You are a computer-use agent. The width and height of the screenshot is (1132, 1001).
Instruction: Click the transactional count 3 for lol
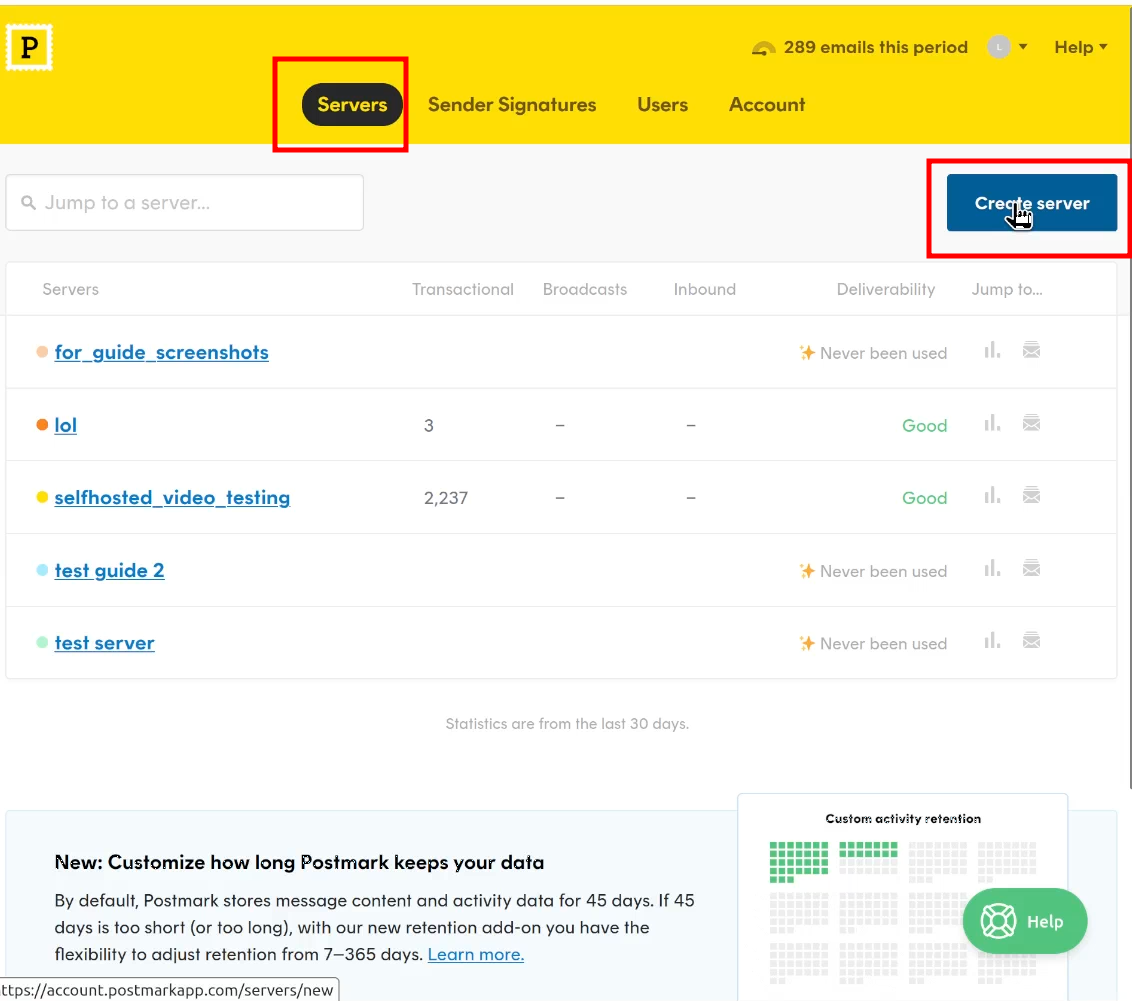click(x=429, y=426)
